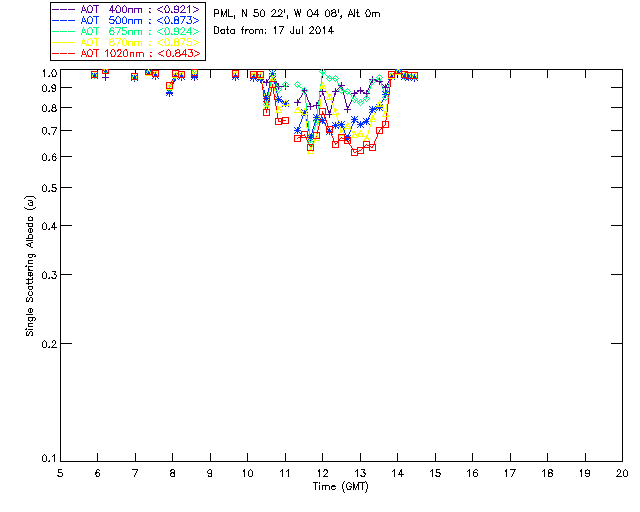This screenshot has height=512, width=640.
Task: Click the y-axis tick label 0.9
Action: pos(49,88)
